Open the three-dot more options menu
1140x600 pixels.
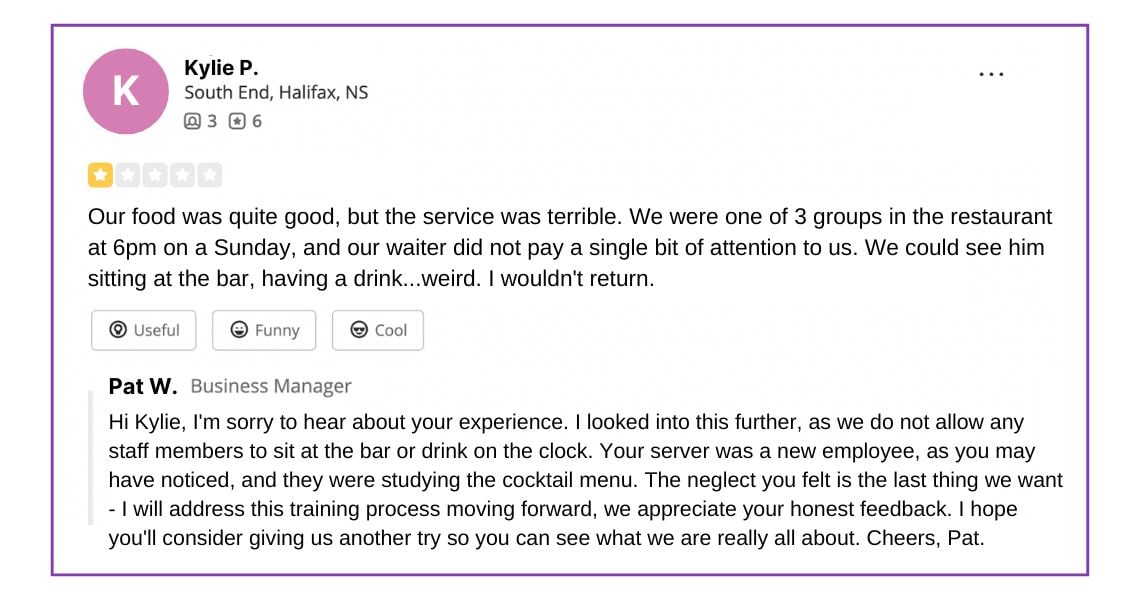[x=991, y=74]
